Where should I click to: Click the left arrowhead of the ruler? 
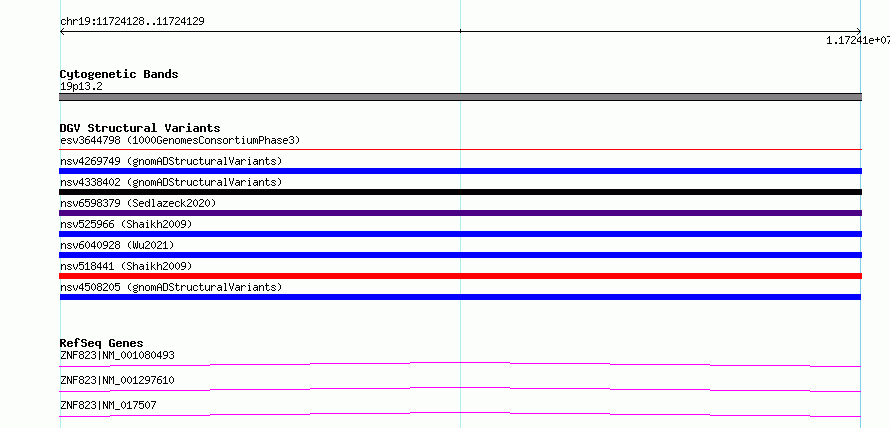pos(62,32)
